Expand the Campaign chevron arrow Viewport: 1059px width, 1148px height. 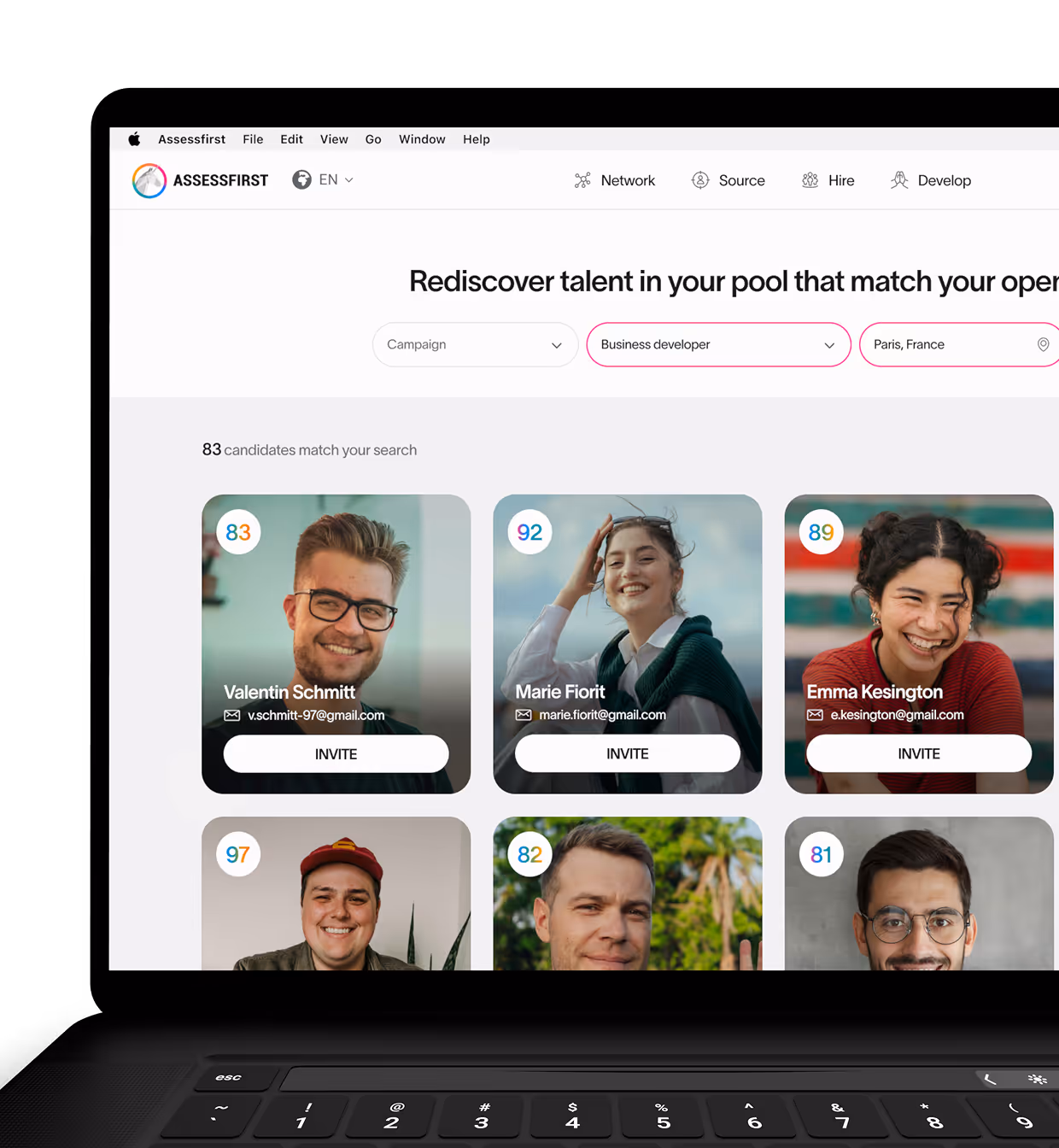[557, 345]
